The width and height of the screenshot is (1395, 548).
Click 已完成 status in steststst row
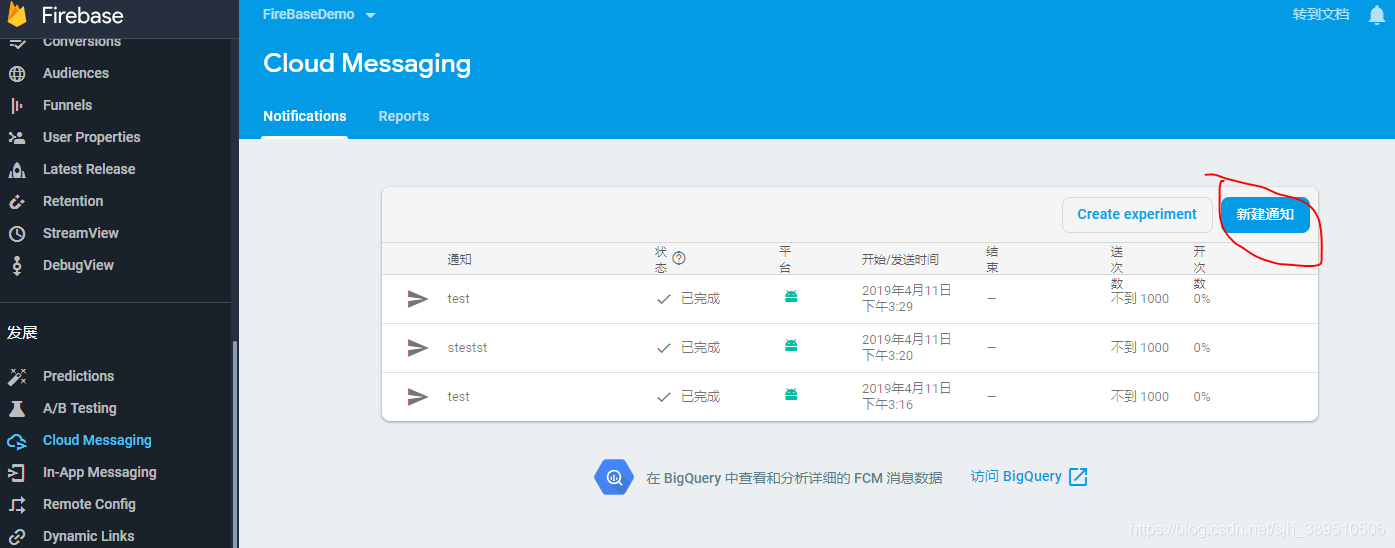point(700,348)
